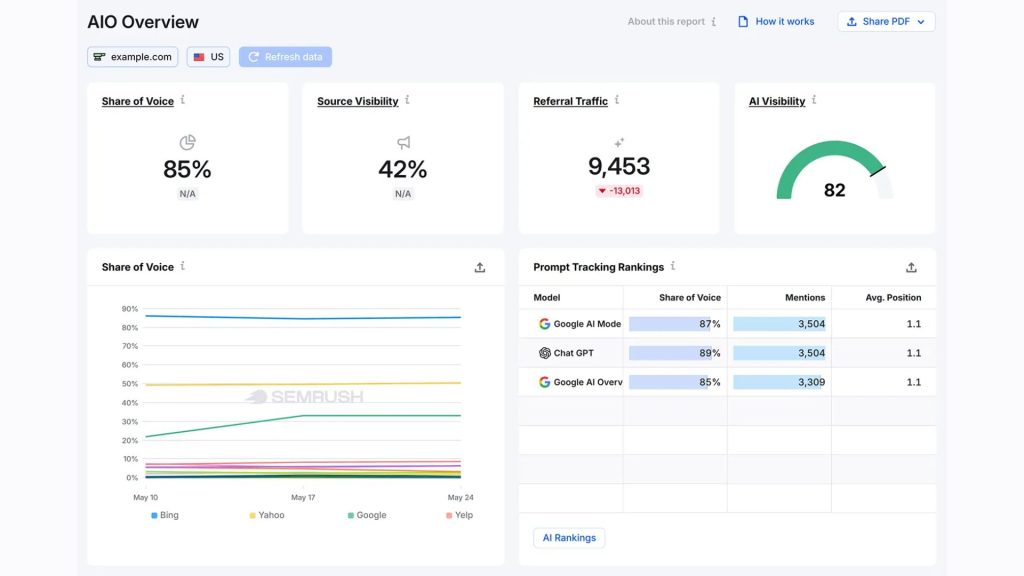Image resolution: width=1024 pixels, height=576 pixels.
Task: Click the May 17 axis label
Action: [x=303, y=498]
